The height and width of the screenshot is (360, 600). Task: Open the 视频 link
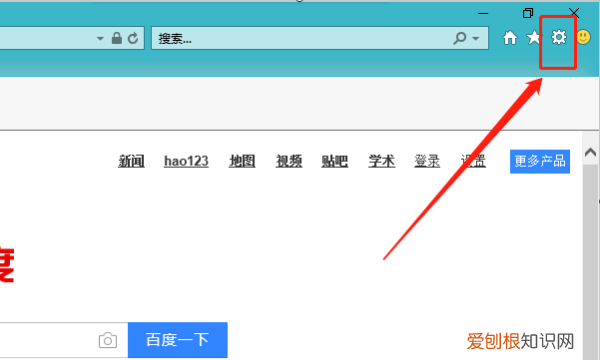coord(289,161)
